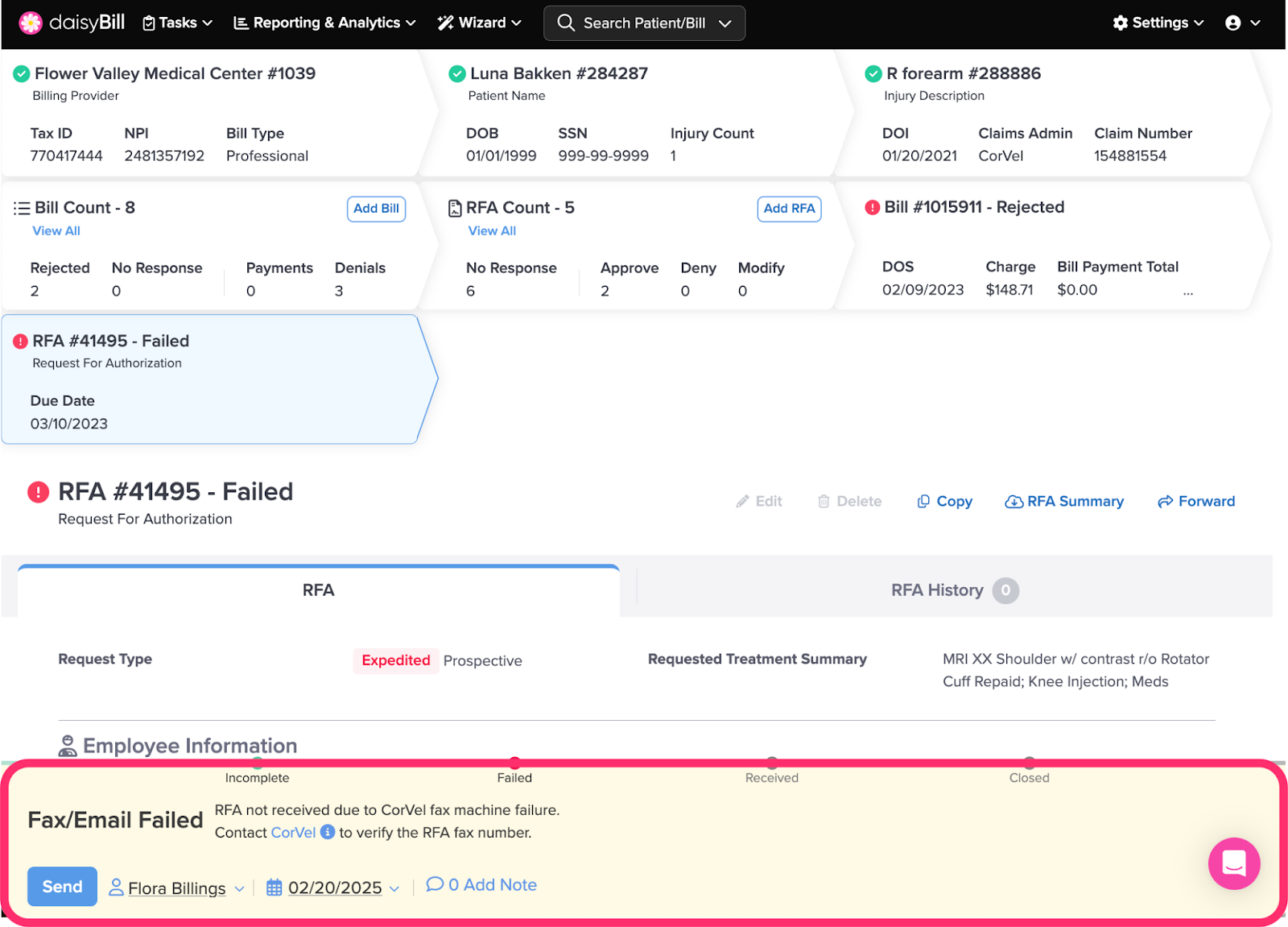
Task: Delete the RFA
Action: click(x=849, y=501)
